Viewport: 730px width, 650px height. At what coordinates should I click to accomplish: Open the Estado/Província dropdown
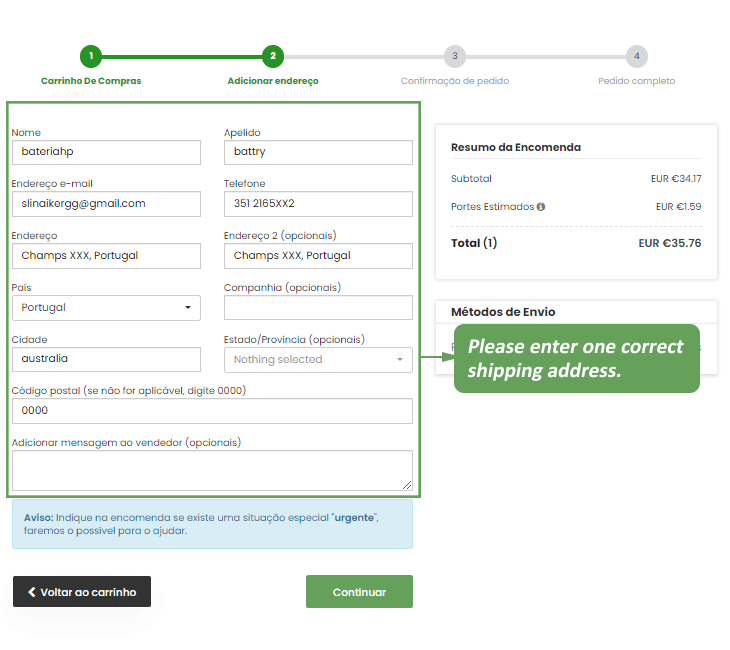(318, 360)
